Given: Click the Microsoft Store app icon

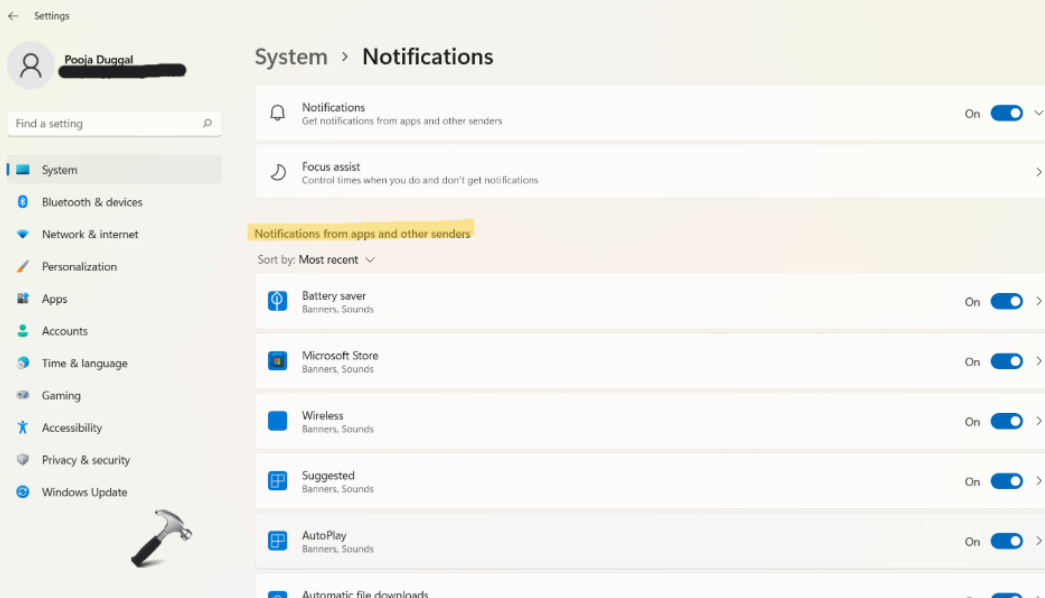Looking at the screenshot, I should (277, 361).
